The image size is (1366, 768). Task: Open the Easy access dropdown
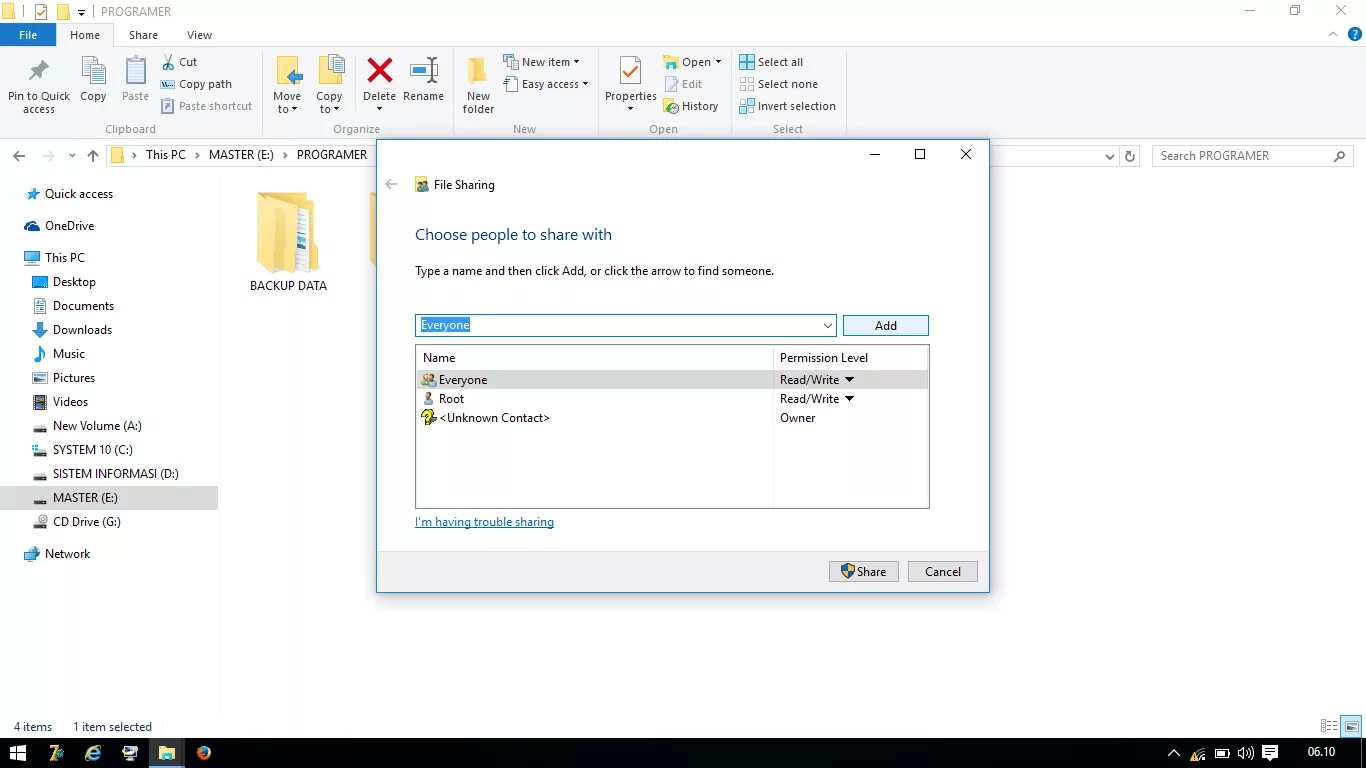point(546,84)
